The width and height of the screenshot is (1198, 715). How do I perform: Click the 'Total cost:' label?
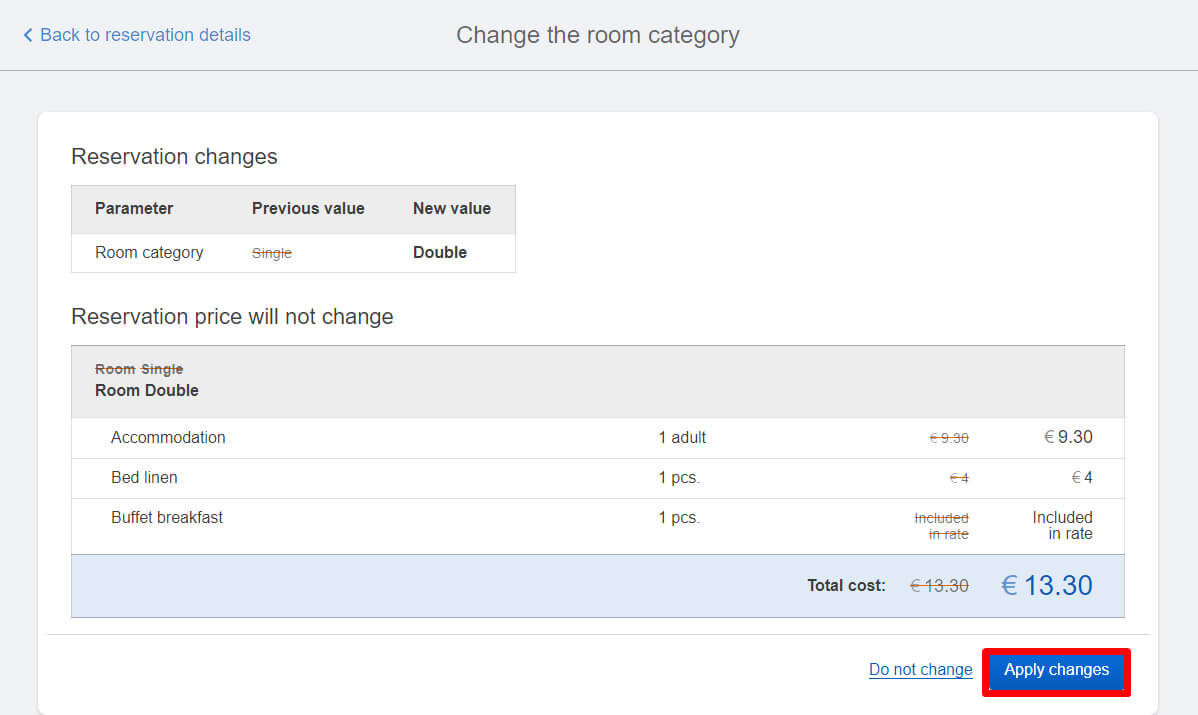click(x=847, y=586)
